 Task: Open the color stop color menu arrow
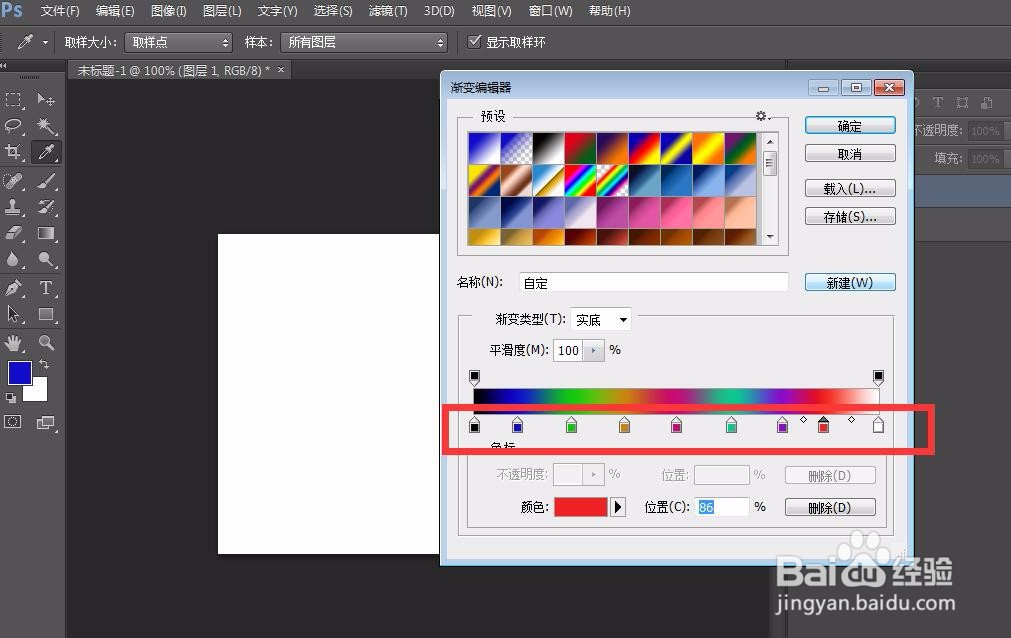click(x=618, y=507)
